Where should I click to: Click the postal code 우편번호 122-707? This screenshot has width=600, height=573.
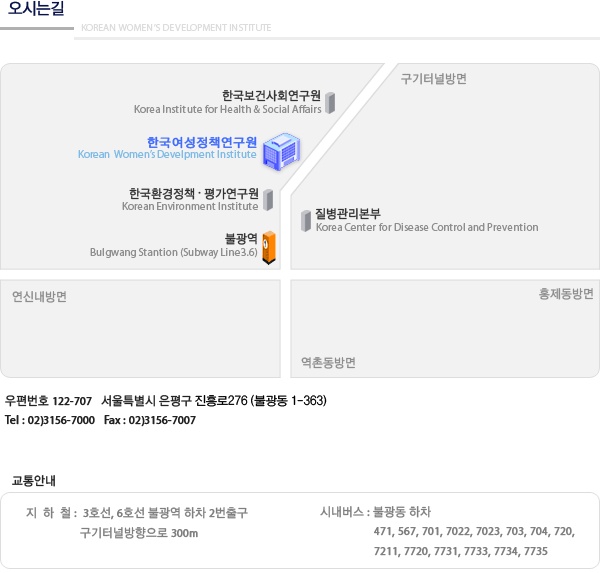click(x=48, y=401)
